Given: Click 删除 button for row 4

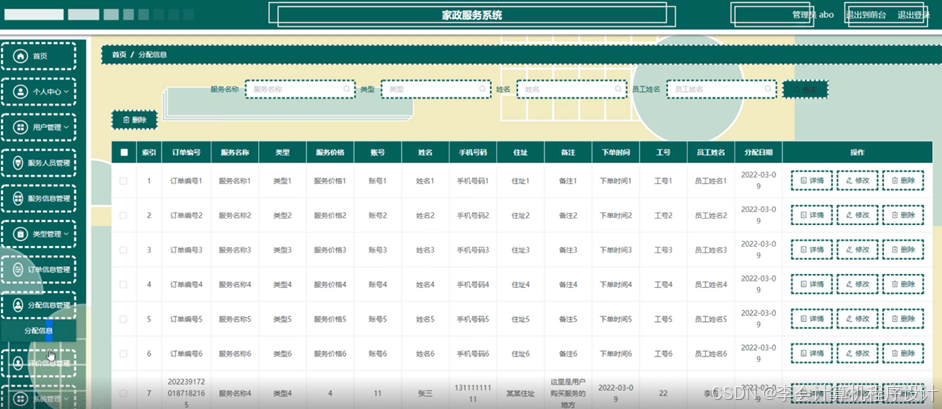Looking at the screenshot, I should coord(903,284).
